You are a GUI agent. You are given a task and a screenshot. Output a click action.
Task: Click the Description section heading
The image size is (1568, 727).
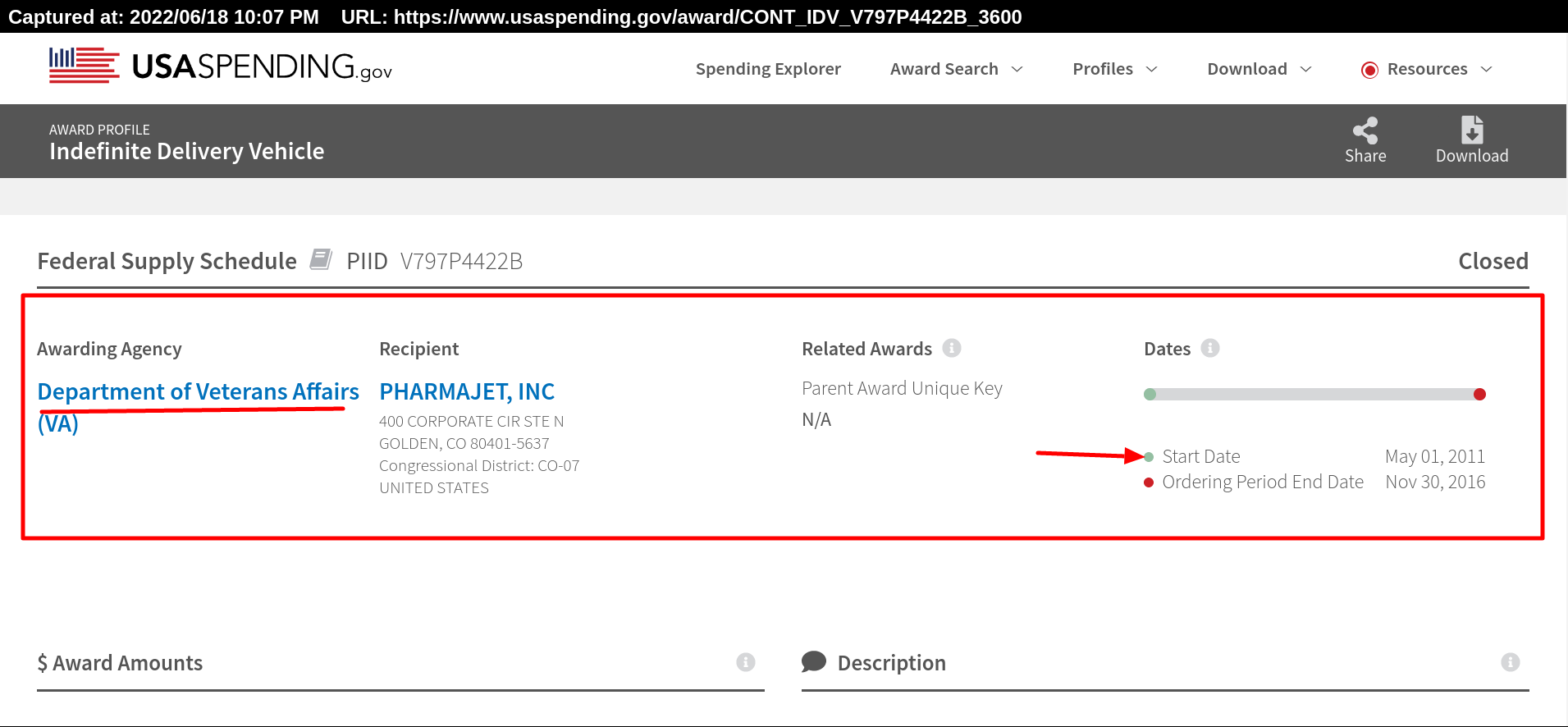(891, 663)
